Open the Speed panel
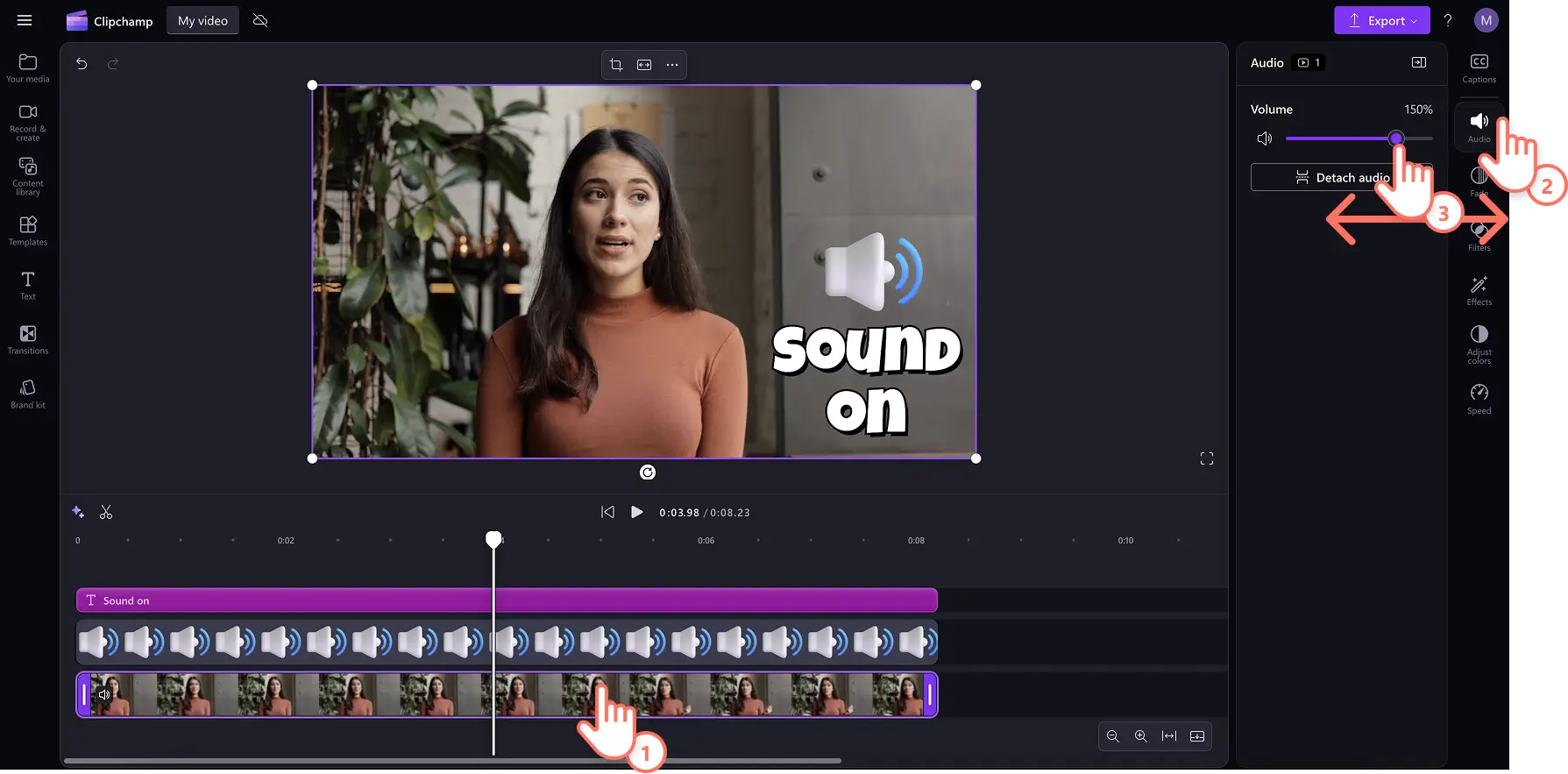Image resolution: width=1568 pixels, height=774 pixels. point(1479,398)
